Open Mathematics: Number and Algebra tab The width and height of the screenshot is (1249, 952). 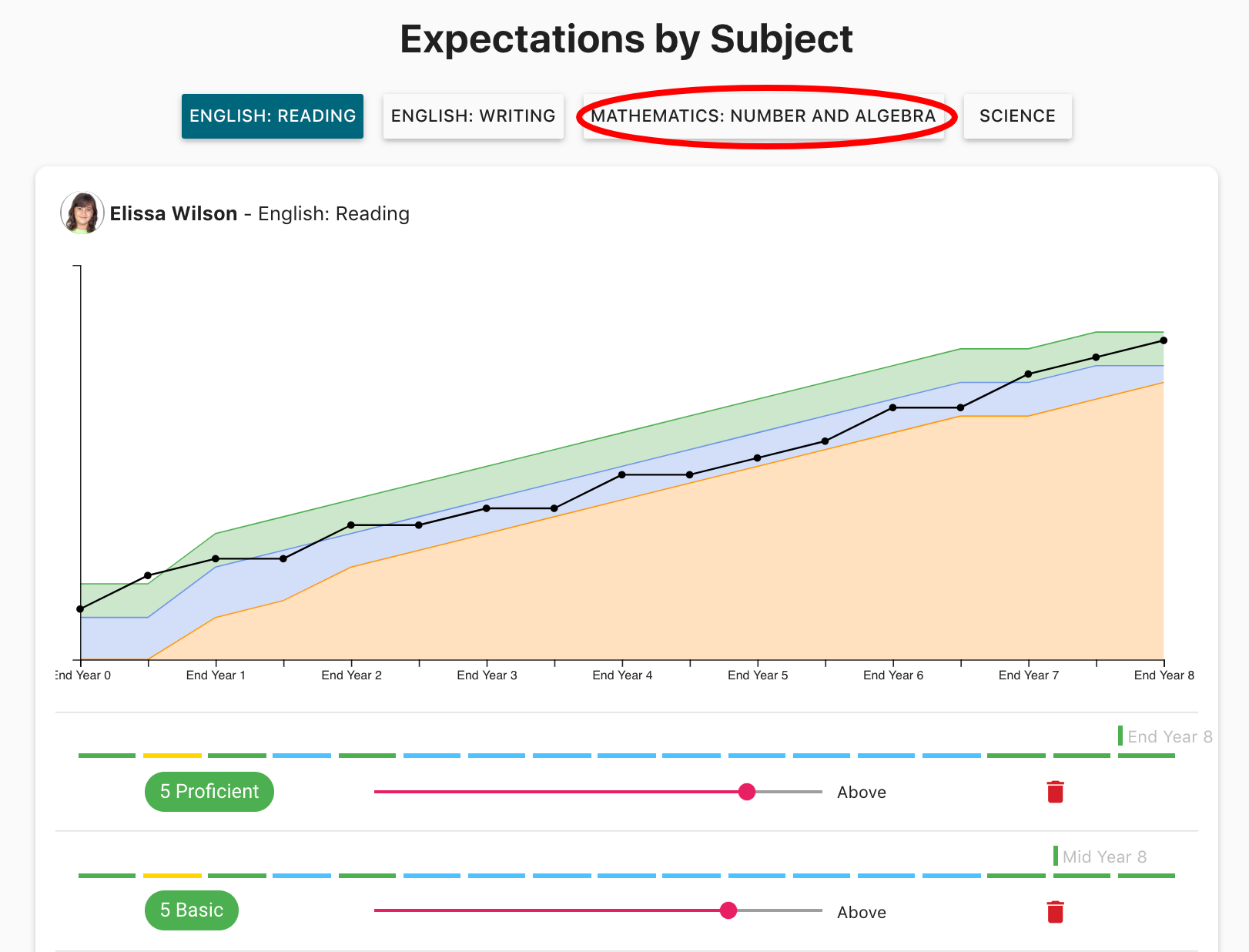[x=763, y=116]
